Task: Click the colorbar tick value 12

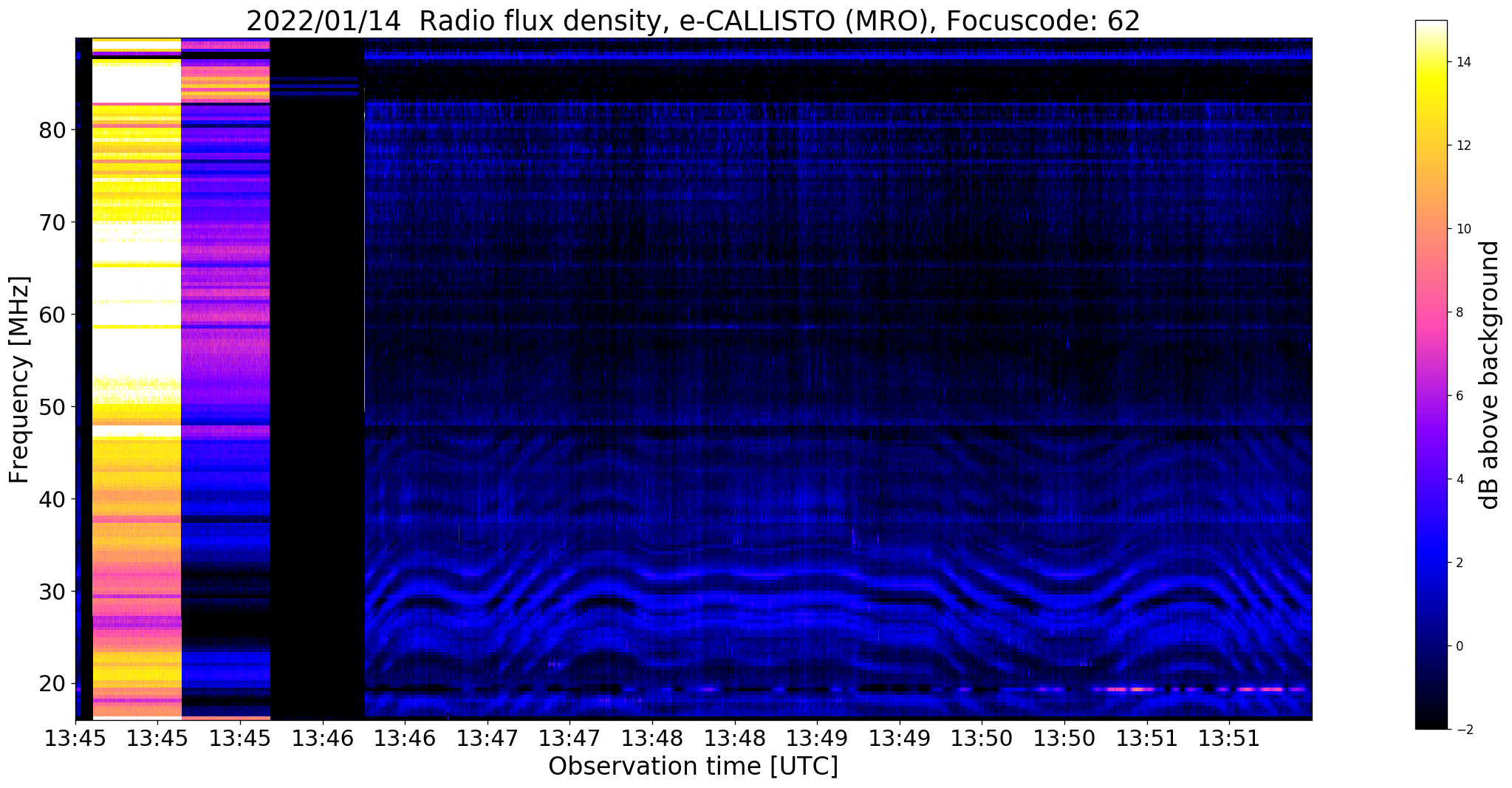Action: tap(1463, 145)
